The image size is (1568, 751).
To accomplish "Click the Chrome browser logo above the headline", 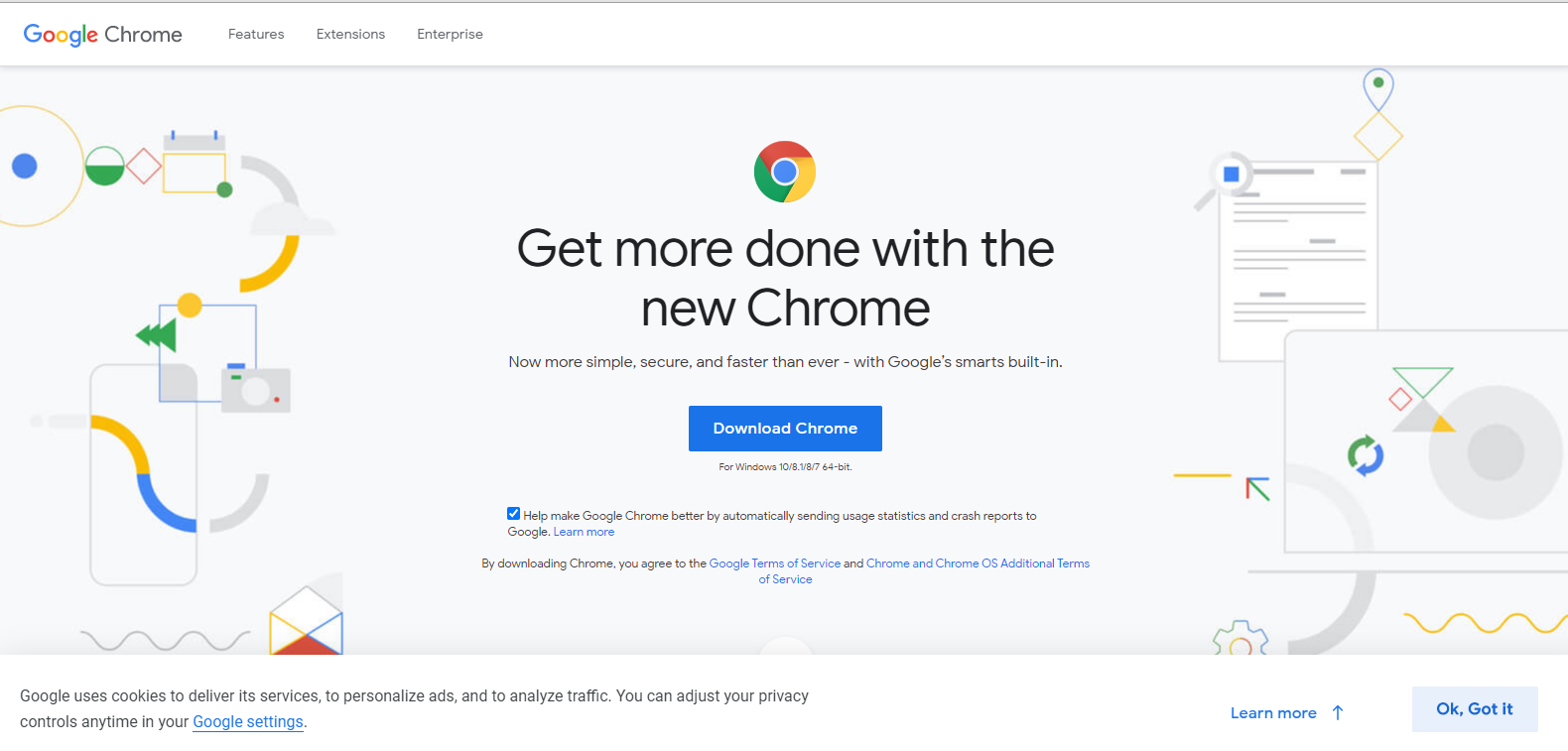I will tap(785, 171).
